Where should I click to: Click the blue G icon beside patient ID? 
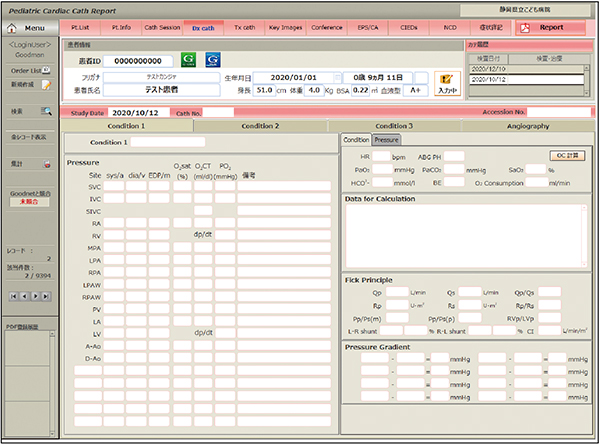pos(212,60)
